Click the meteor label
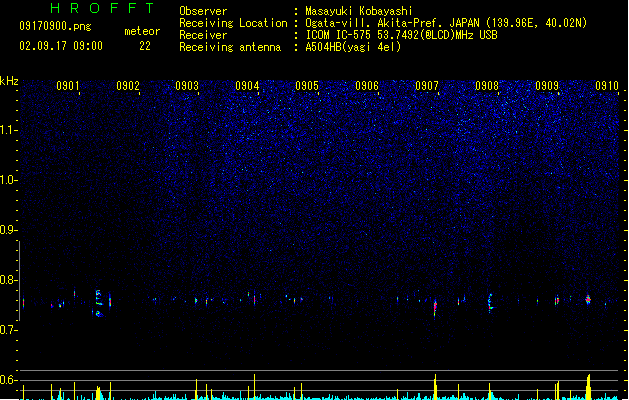This screenshot has width=629, height=400. click(x=142, y=31)
